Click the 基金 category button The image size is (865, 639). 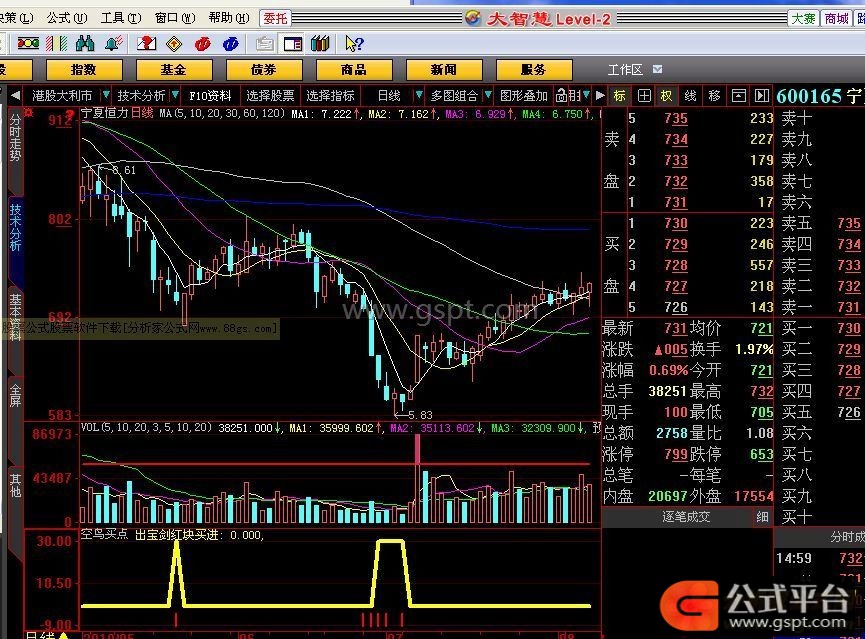tap(174, 70)
